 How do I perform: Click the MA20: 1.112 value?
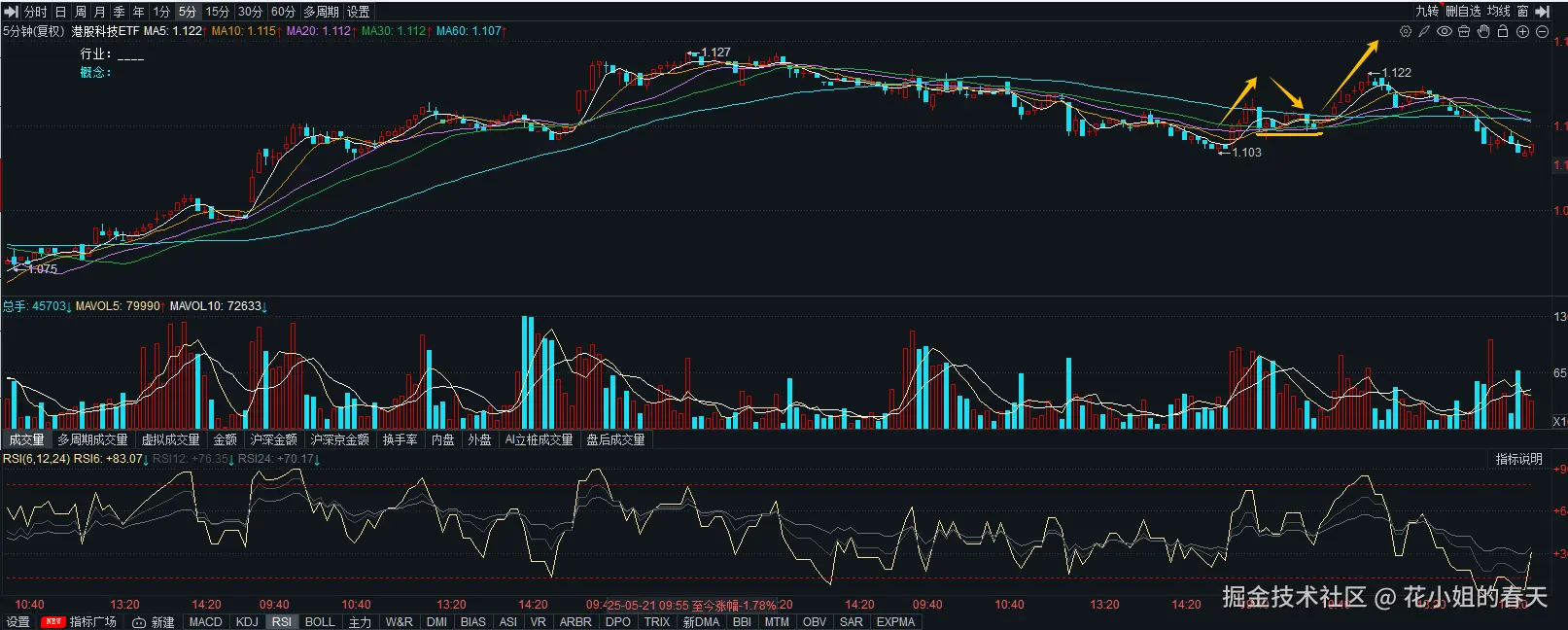319,31
